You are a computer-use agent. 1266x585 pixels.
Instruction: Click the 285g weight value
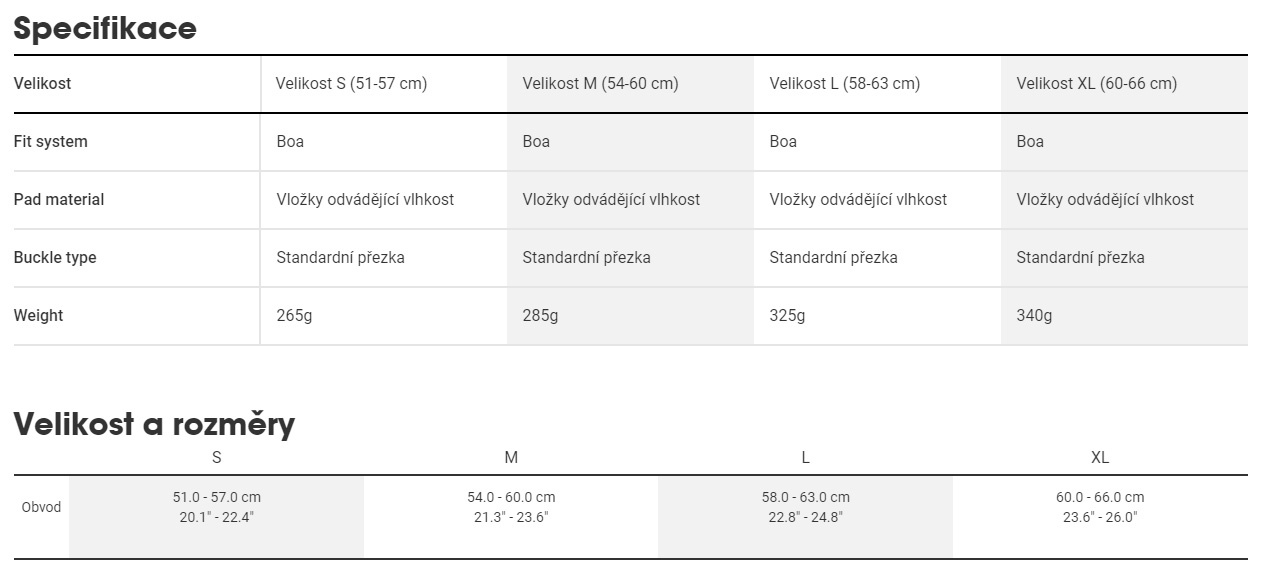(540, 316)
